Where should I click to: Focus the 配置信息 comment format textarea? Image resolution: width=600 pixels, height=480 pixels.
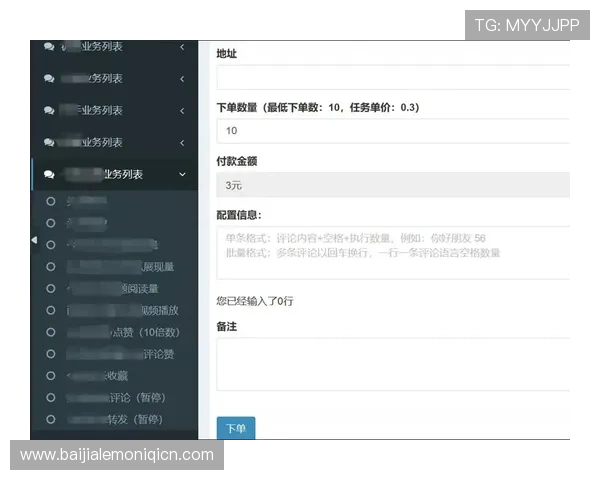pos(393,253)
